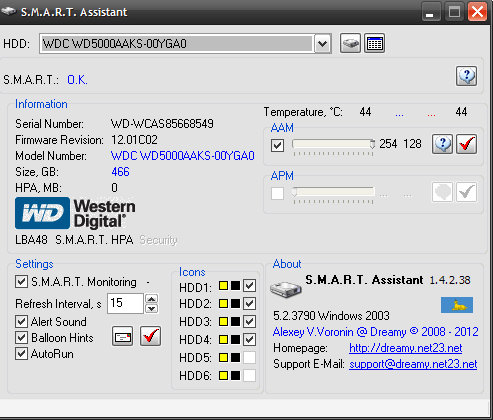Disable Balloon Hints checkbox
This screenshot has height=420, width=493.
[21, 338]
